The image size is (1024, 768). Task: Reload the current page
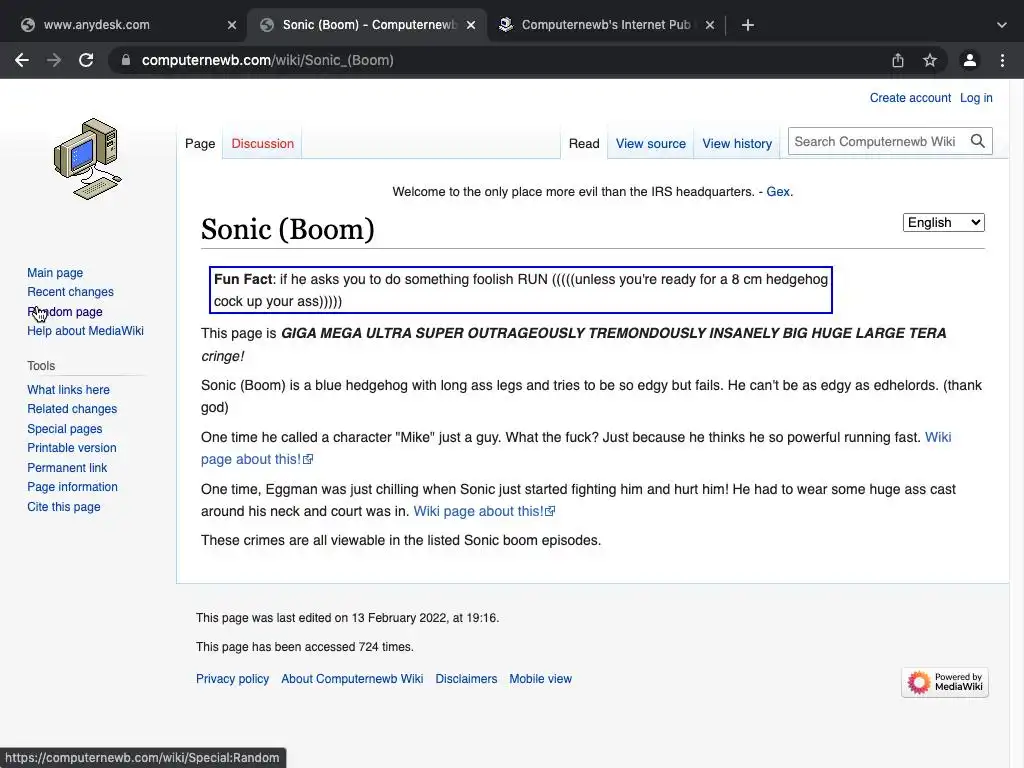point(86,60)
